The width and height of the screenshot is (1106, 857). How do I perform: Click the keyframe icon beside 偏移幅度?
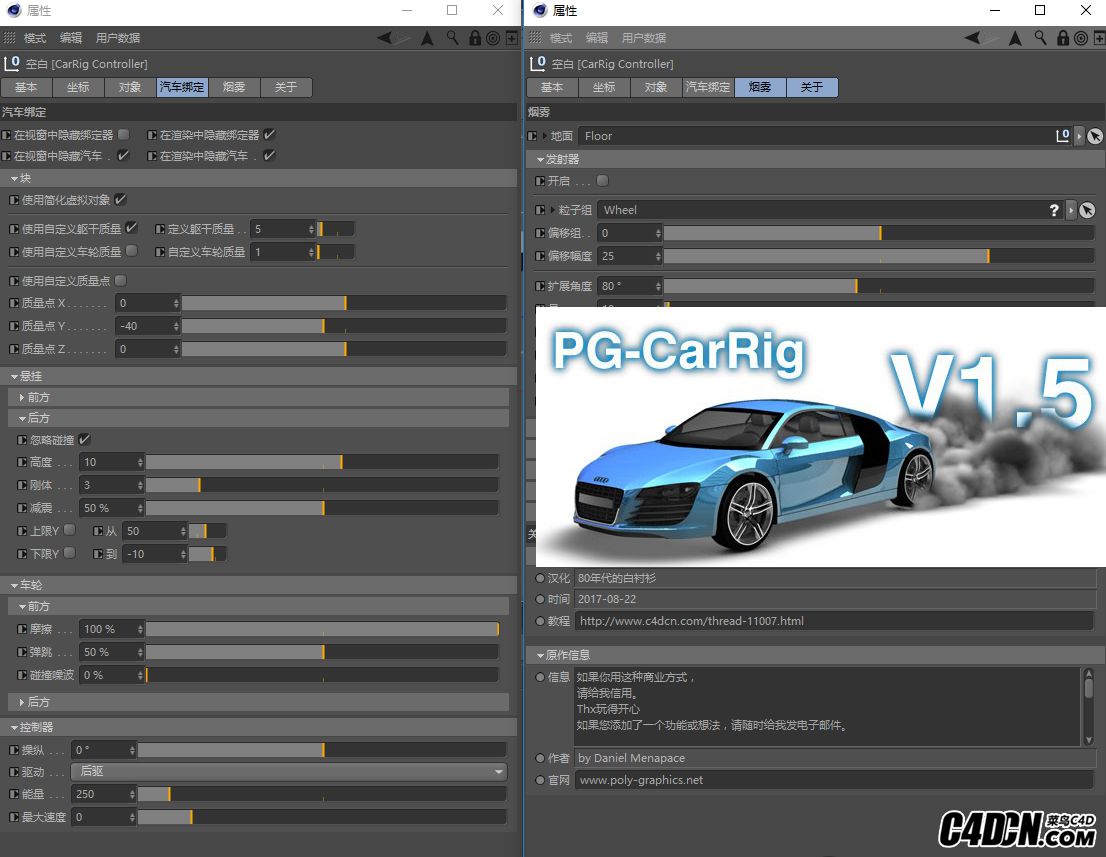(x=540, y=255)
